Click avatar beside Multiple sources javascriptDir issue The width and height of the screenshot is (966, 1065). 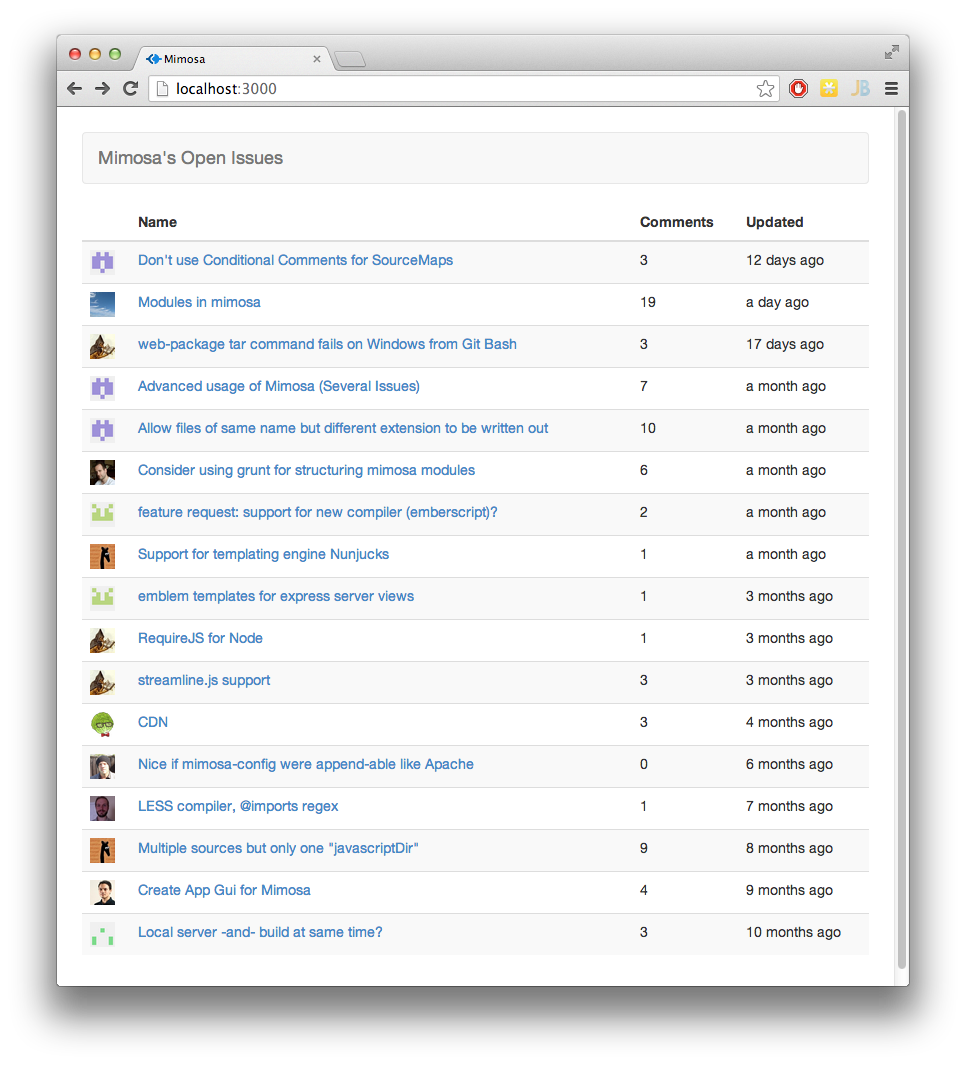pyautogui.click(x=103, y=850)
